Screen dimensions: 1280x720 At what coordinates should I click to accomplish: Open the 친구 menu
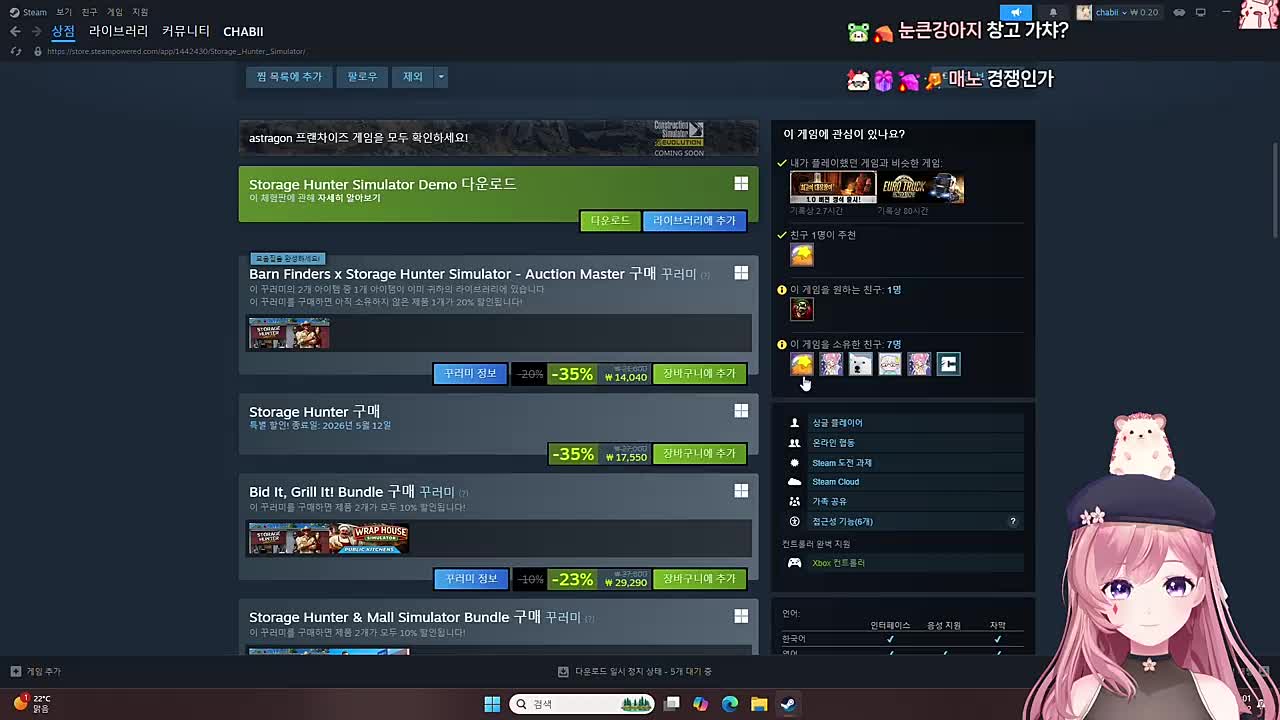tap(90, 12)
